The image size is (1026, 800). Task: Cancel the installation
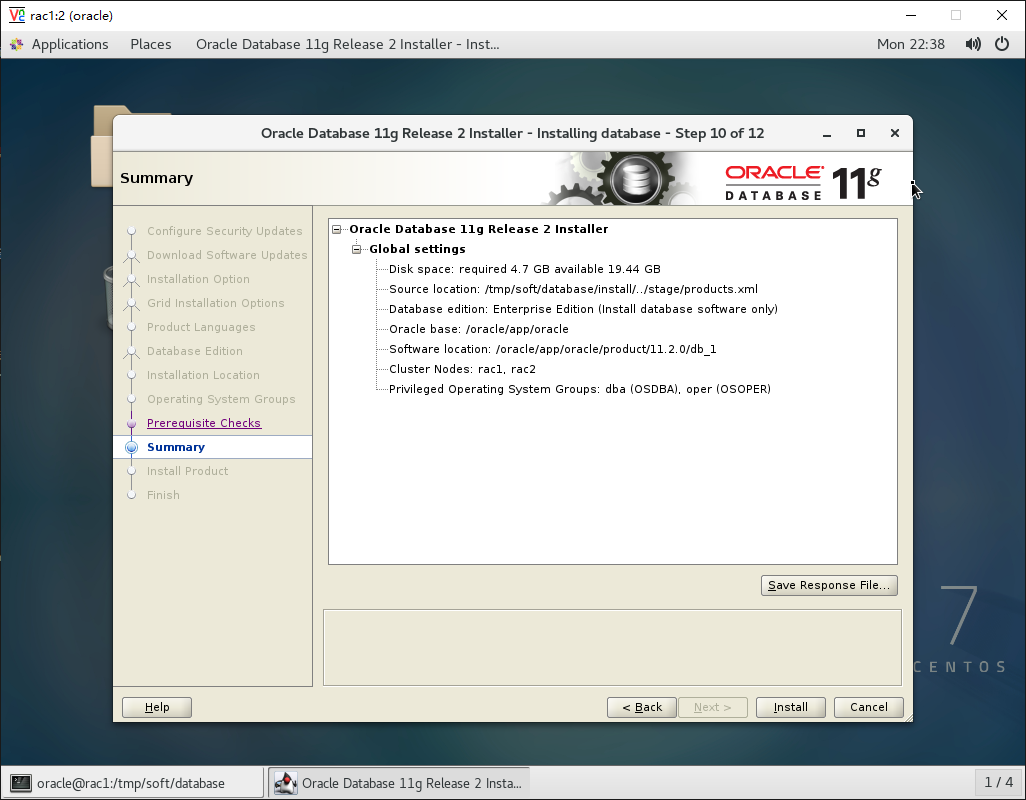click(x=868, y=707)
